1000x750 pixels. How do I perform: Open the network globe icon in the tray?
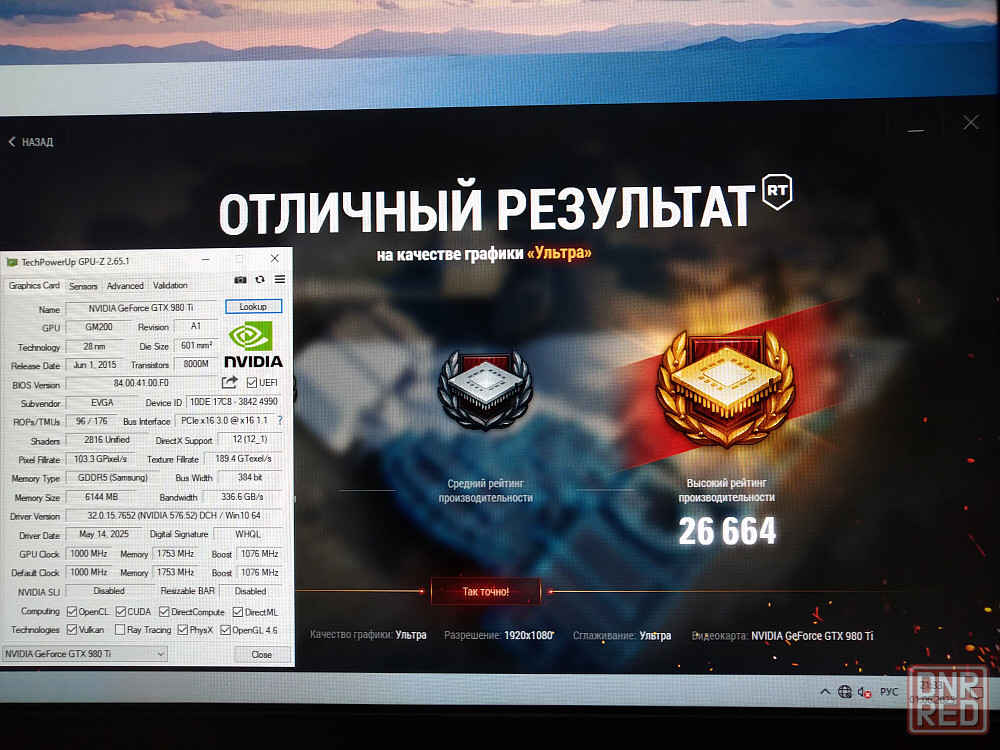tap(845, 692)
